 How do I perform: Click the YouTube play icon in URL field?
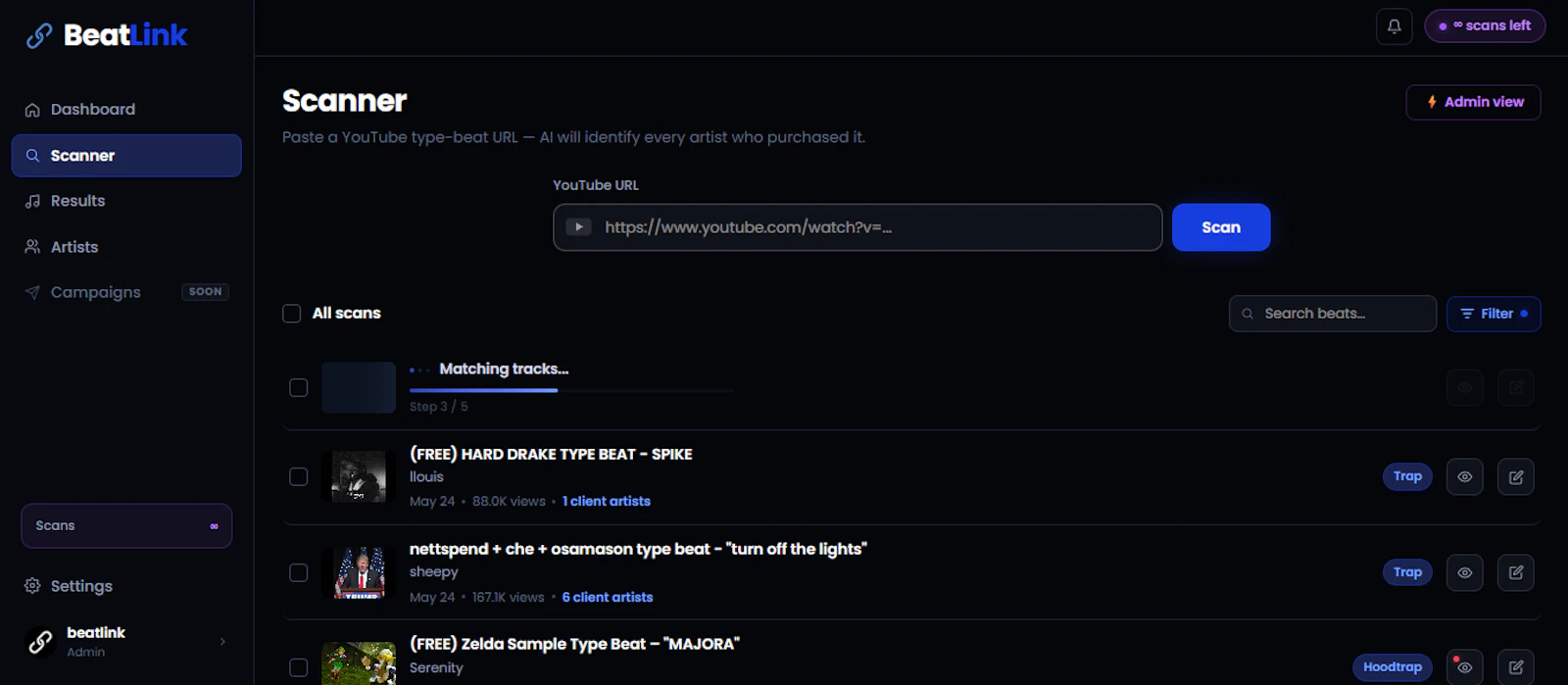pos(578,227)
